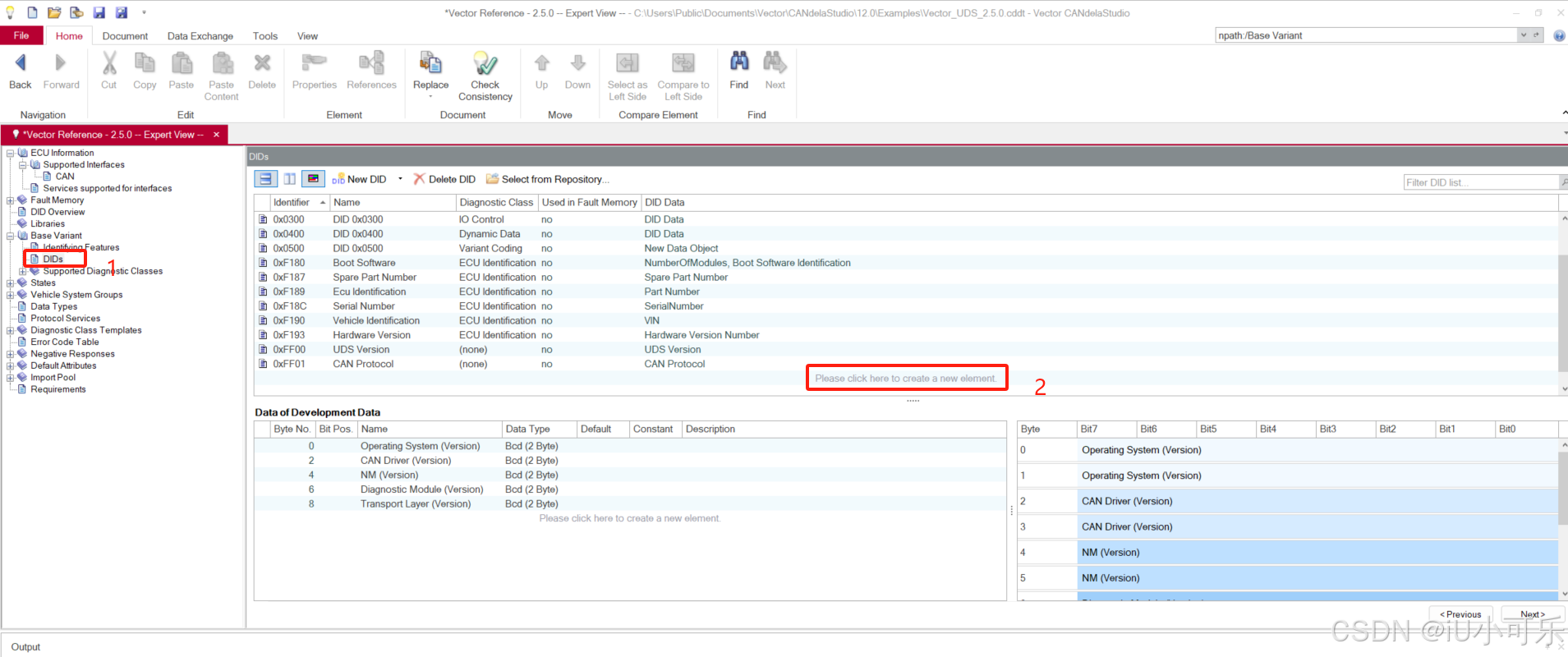The width and height of the screenshot is (1568, 657).
Task: Click the help icon beside npath box
Action: (1559, 35)
